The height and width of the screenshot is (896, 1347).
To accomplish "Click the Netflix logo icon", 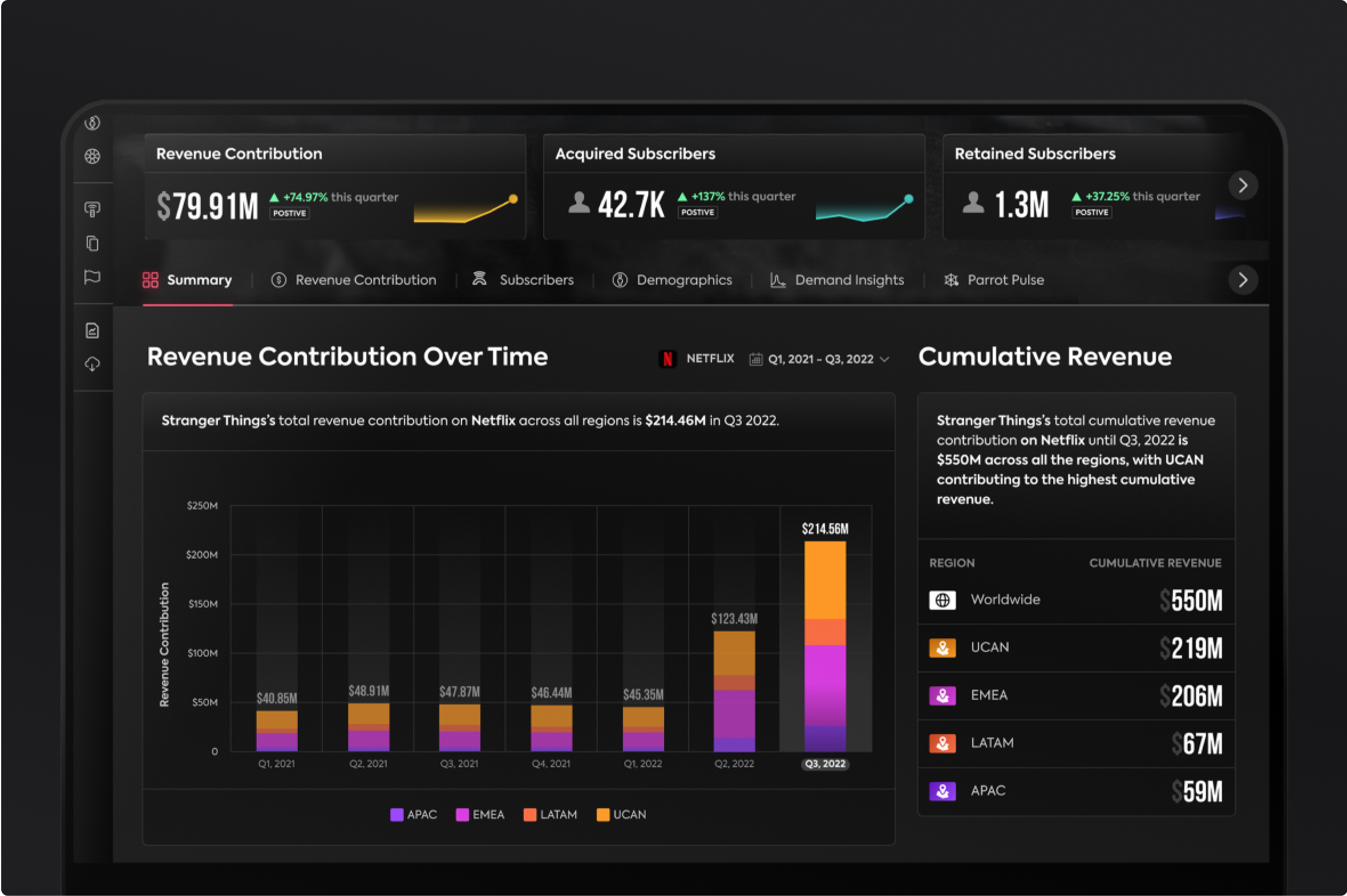I will click(x=667, y=359).
